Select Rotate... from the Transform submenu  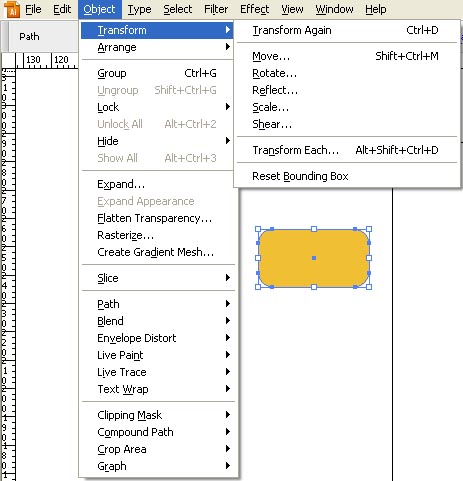[x=274, y=73]
